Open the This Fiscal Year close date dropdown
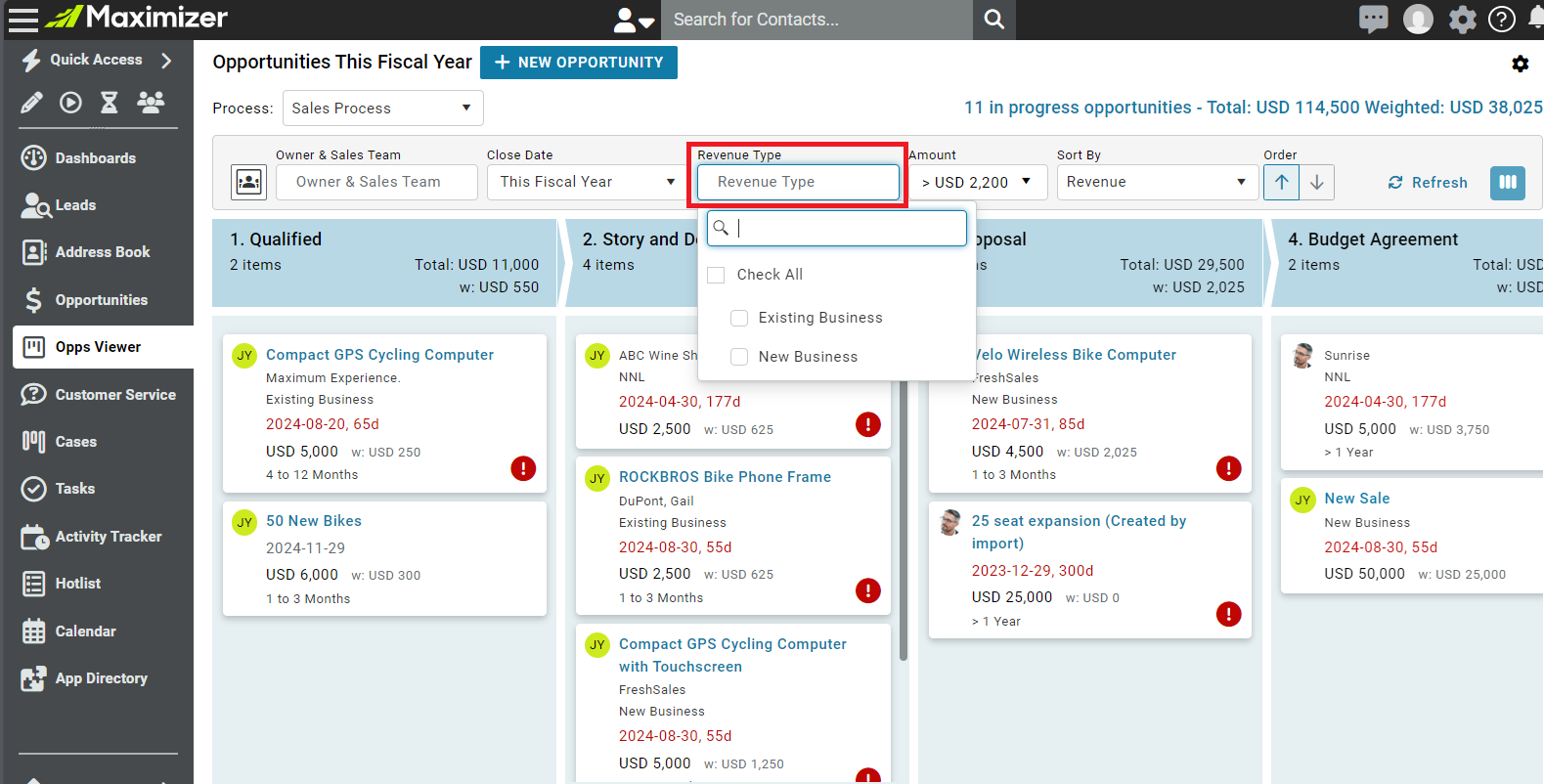1544x784 pixels. 587,182
